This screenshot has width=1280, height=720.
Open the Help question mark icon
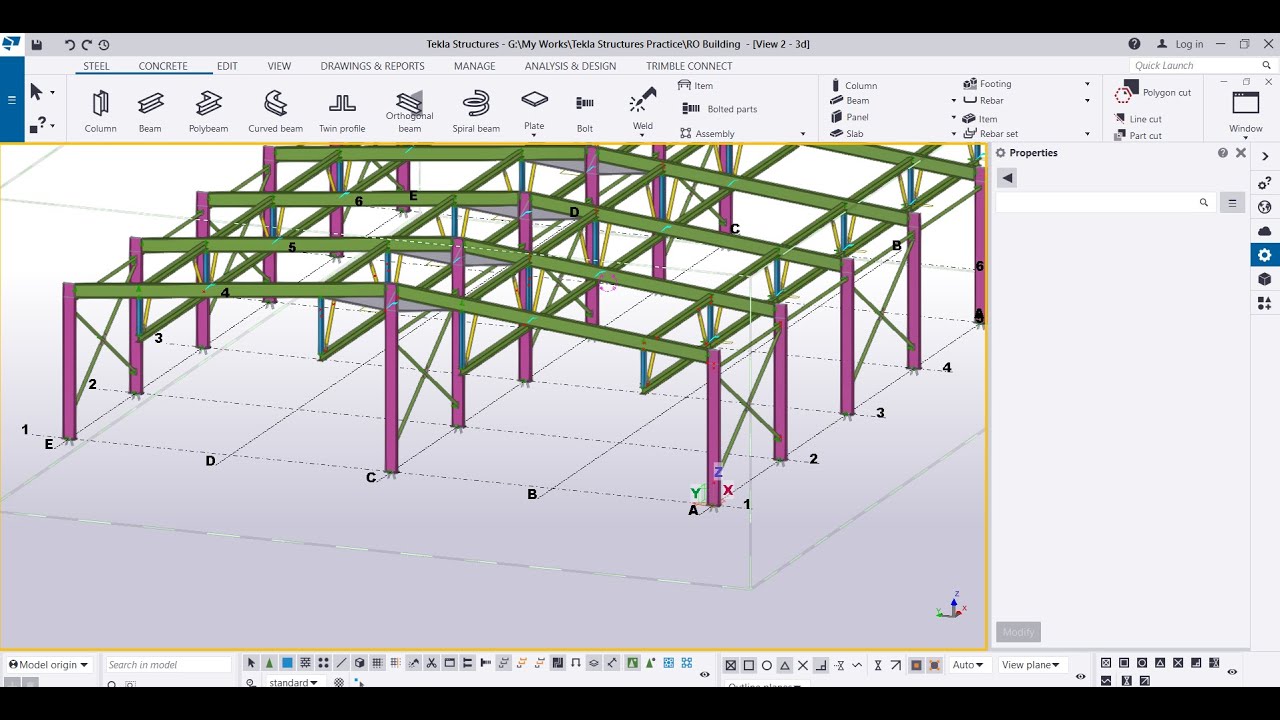click(1134, 44)
